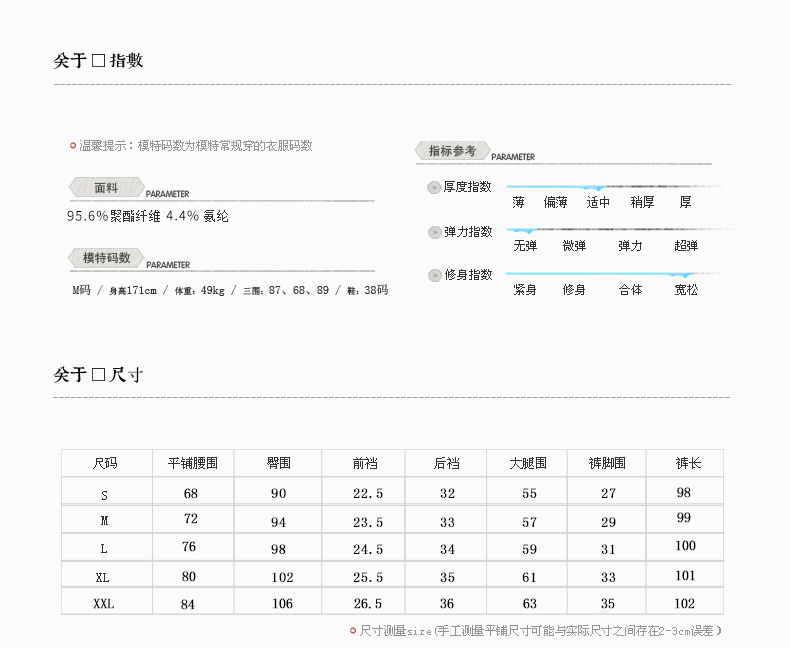The width and height of the screenshot is (790, 648).
Task: Select the 指标参考 ribbon badge
Action: (452, 151)
